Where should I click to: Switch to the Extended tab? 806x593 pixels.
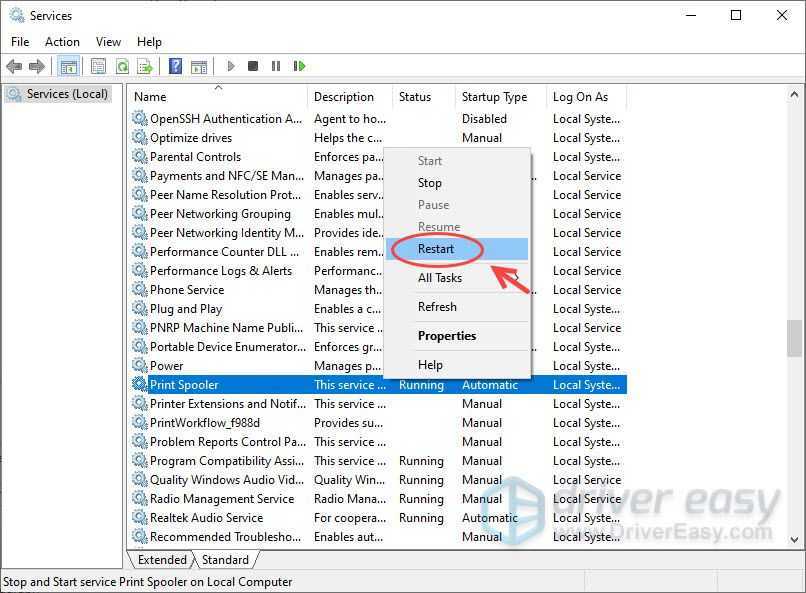click(162, 560)
